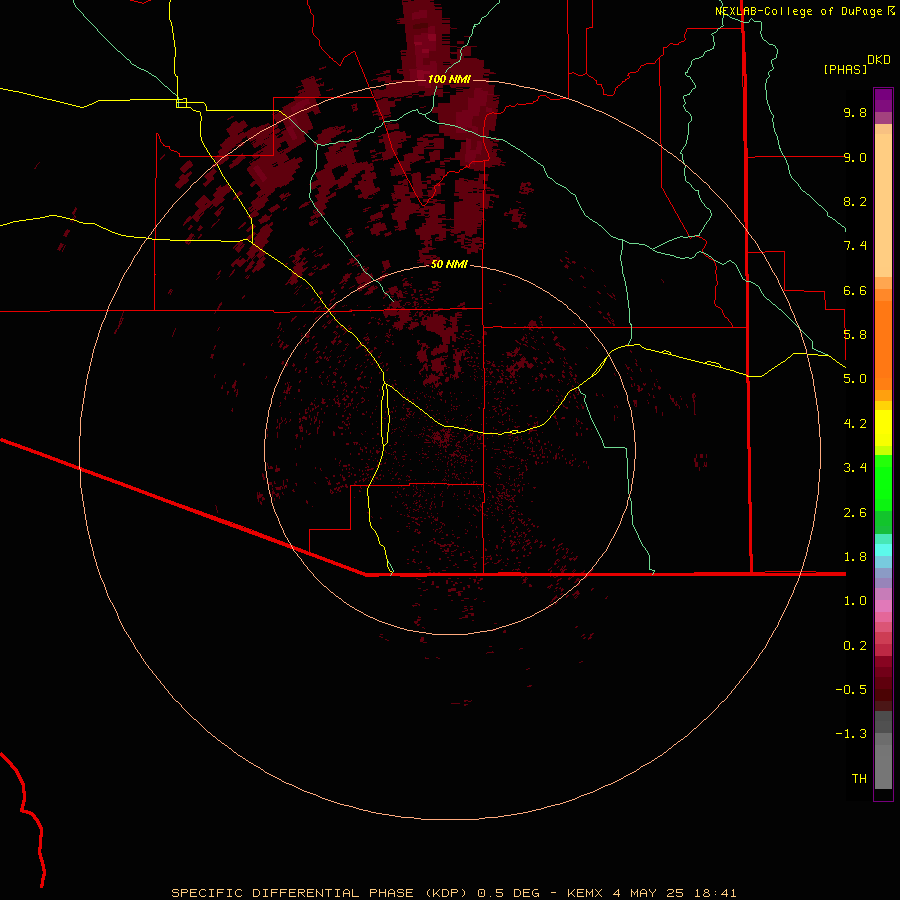
Task: Click the 1.8 value on color scale
Action: coord(855,557)
